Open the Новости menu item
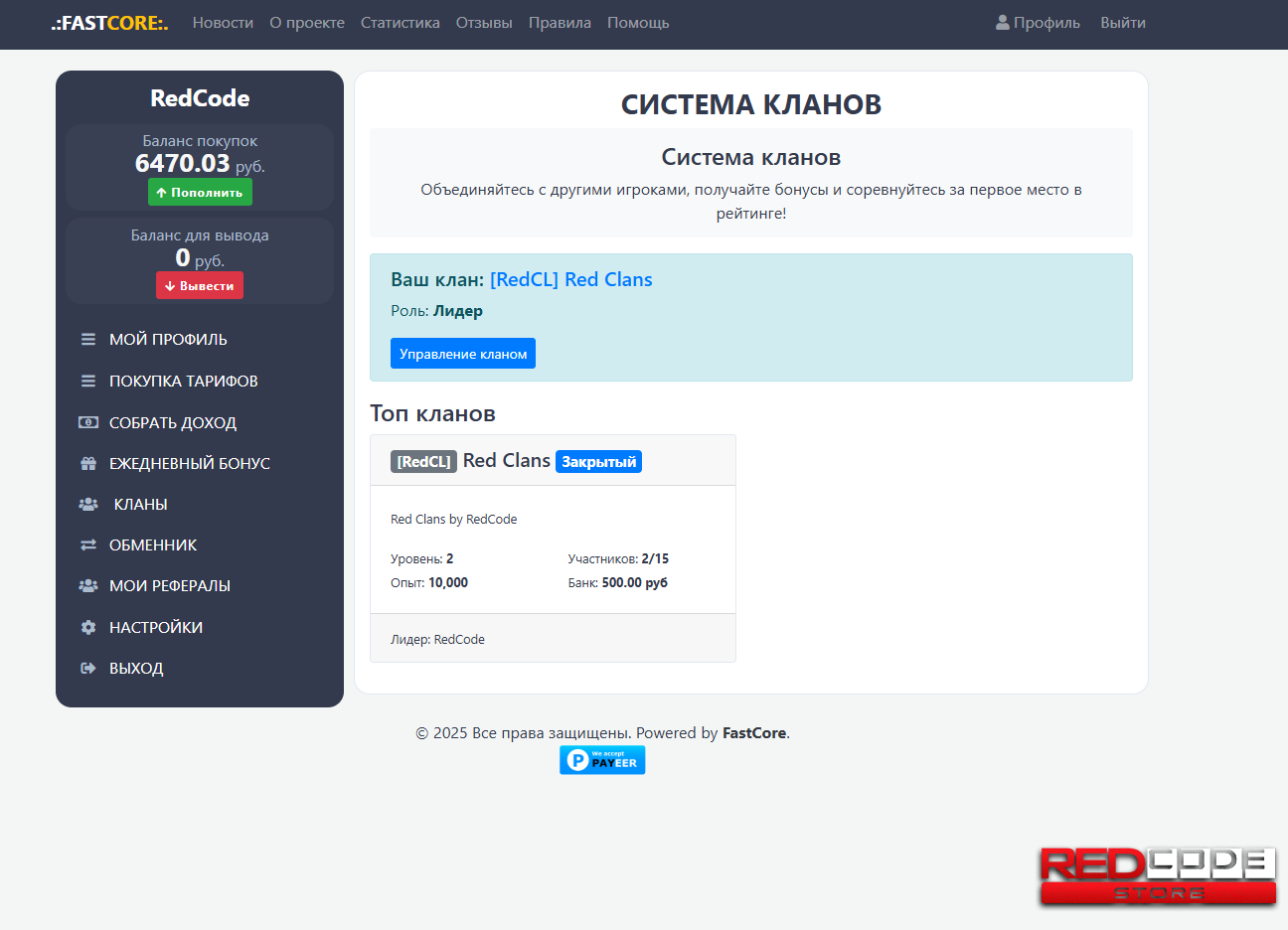 [223, 23]
